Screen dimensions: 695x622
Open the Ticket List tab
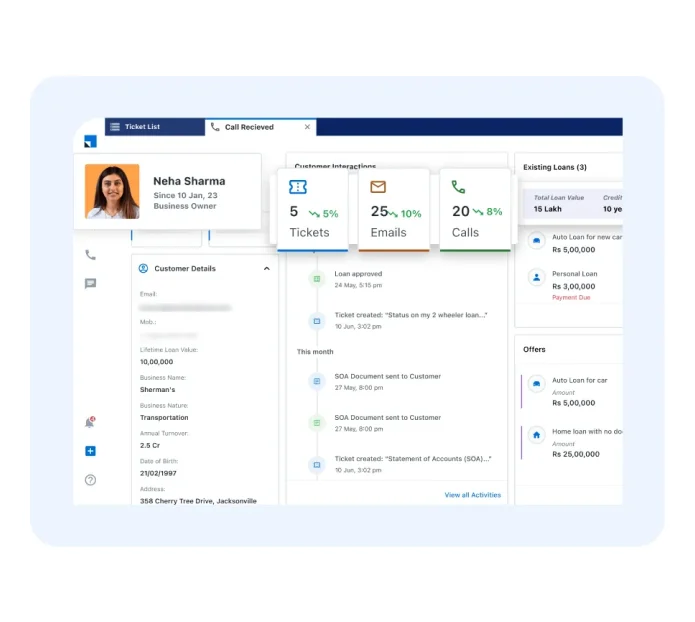tap(155, 127)
